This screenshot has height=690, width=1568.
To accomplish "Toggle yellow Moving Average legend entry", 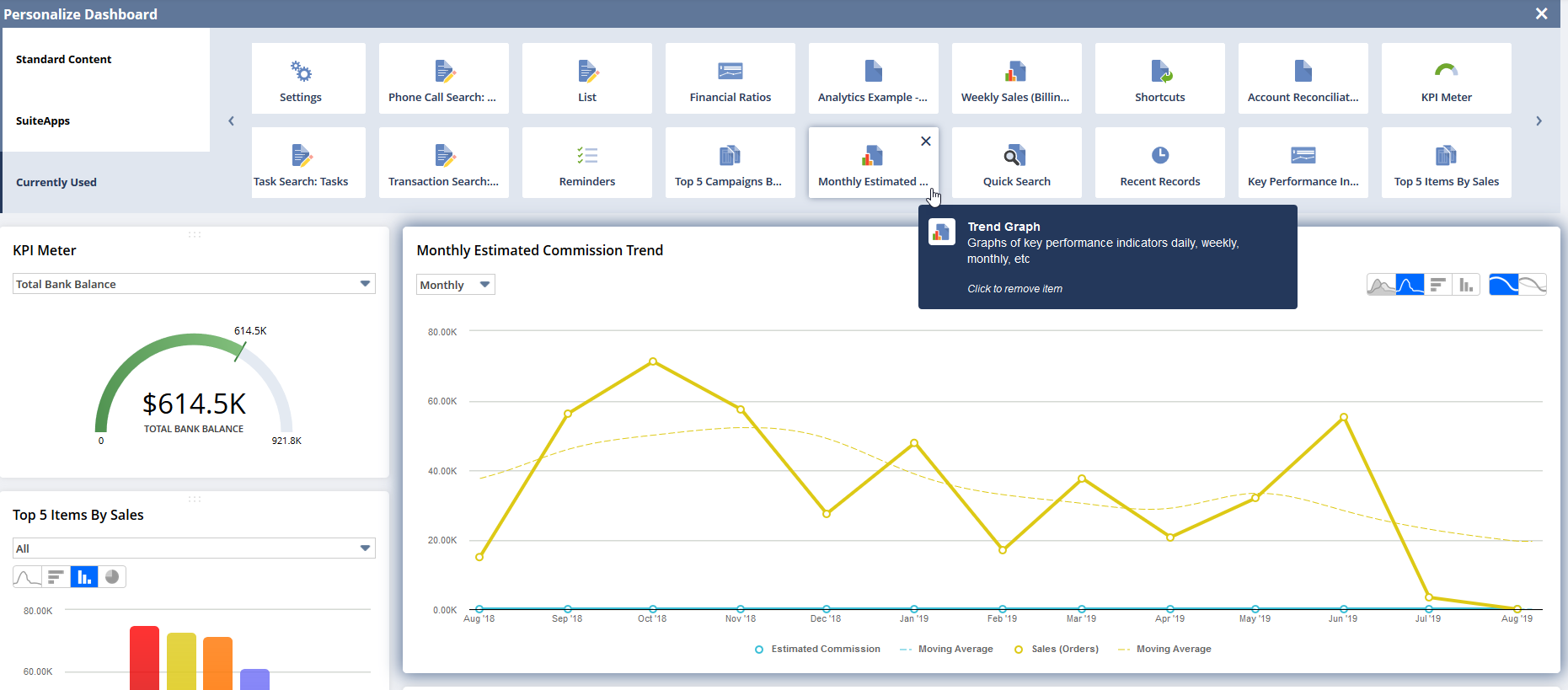I will click(1164, 649).
